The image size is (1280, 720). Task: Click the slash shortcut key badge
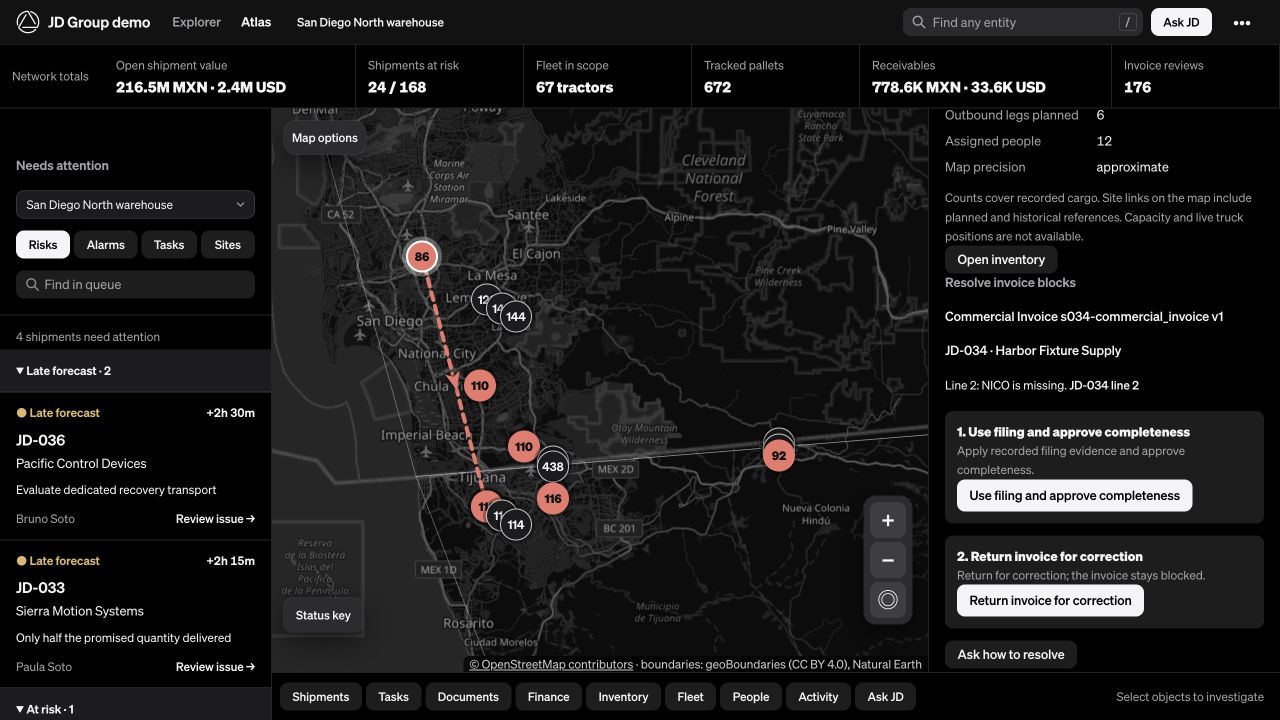pos(1127,22)
